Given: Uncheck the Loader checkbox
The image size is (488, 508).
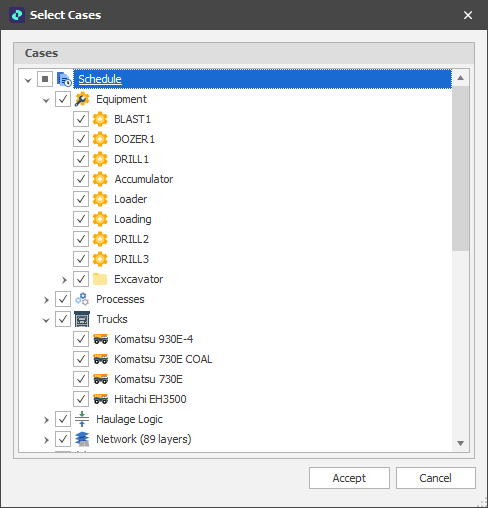Looking at the screenshot, I should pyautogui.click(x=81, y=199).
